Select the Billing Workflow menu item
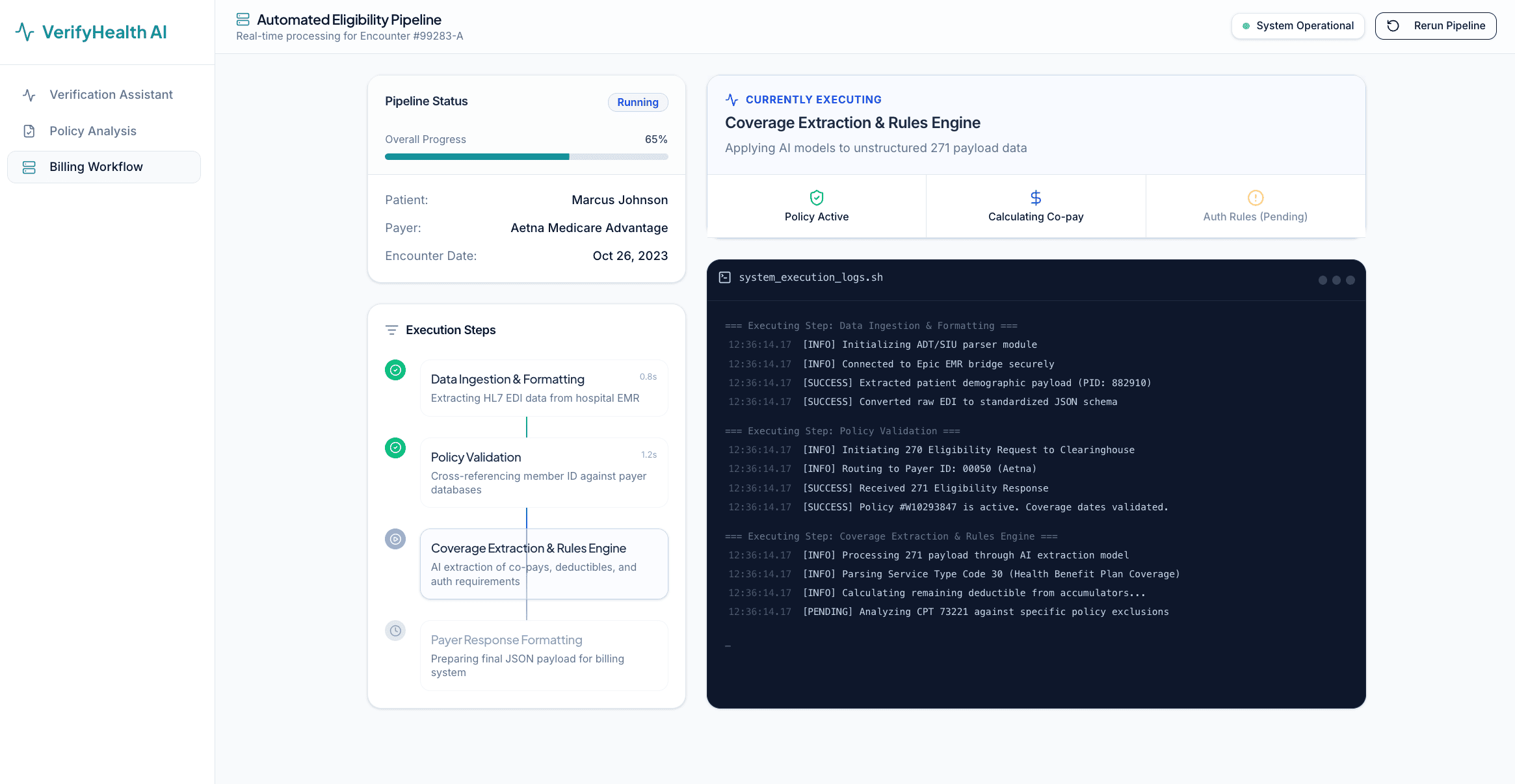Viewport: 1515px width, 784px height. (x=104, y=167)
